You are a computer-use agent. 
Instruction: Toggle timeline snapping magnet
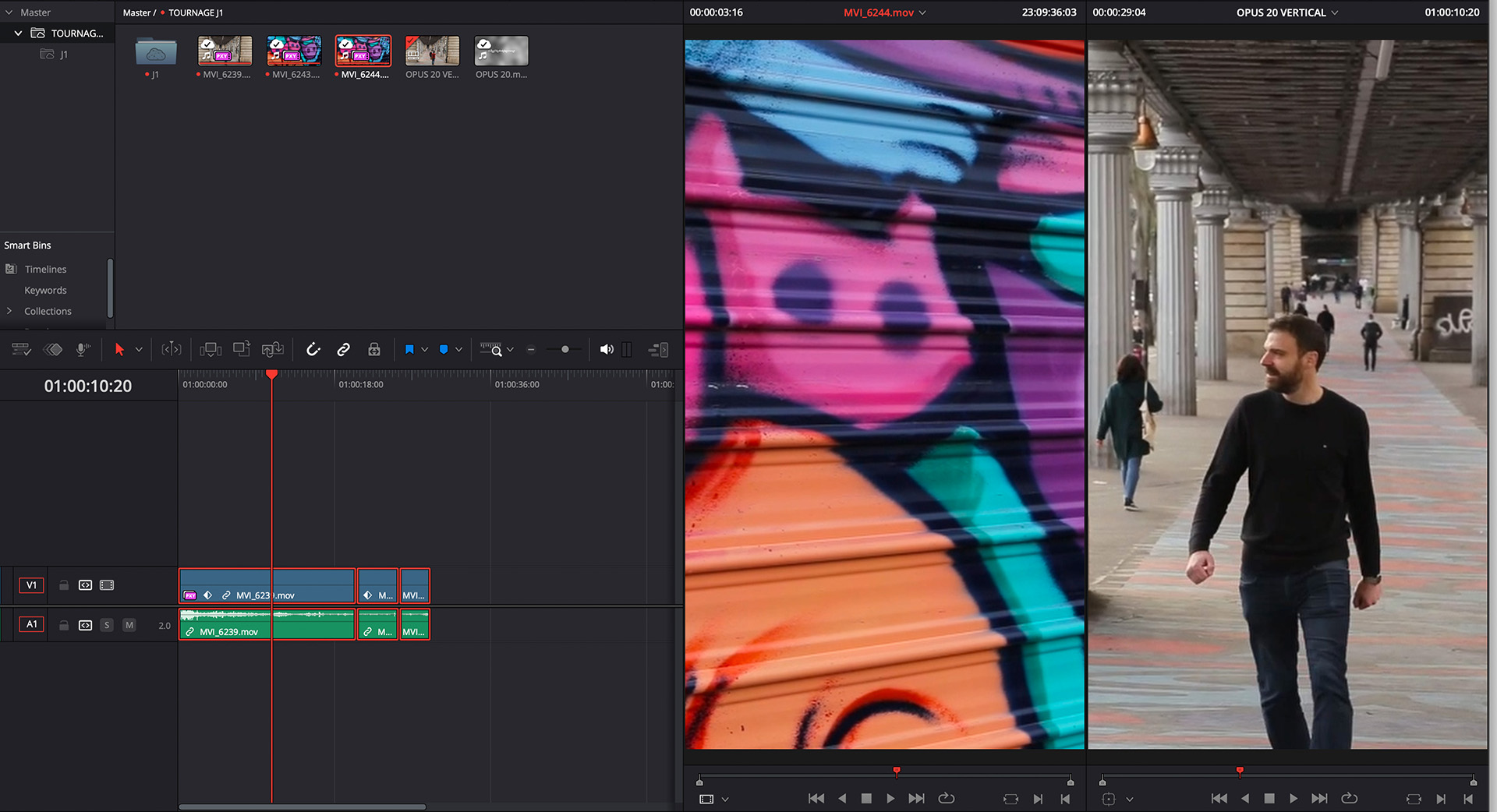(313, 350)
